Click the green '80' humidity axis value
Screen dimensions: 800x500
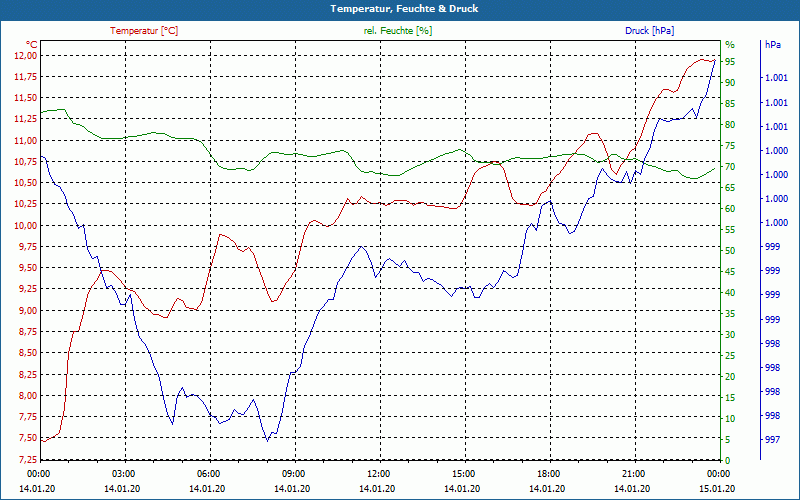pos(730,124)
